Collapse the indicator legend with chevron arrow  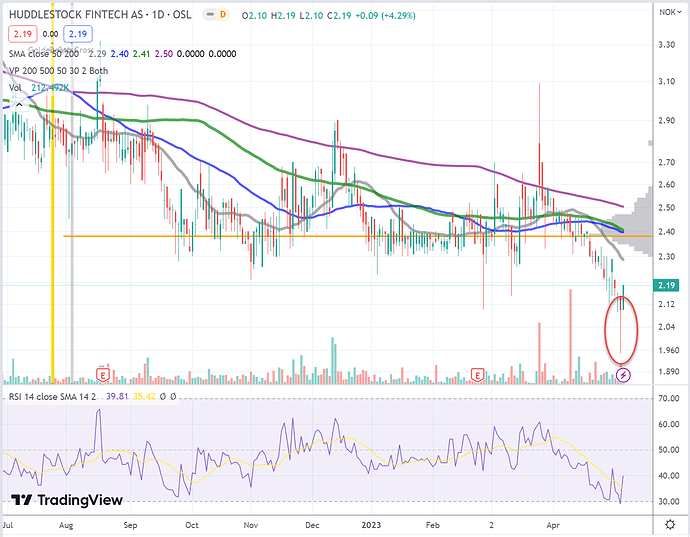pos(19,105)
